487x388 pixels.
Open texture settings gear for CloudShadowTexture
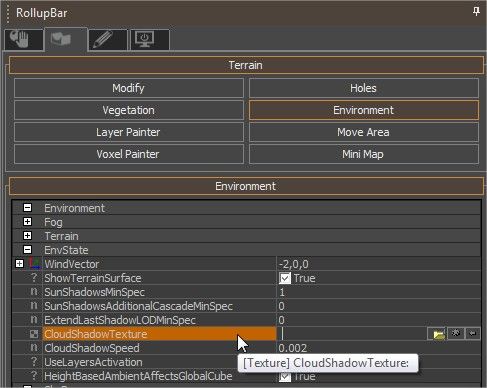(456, 333)
